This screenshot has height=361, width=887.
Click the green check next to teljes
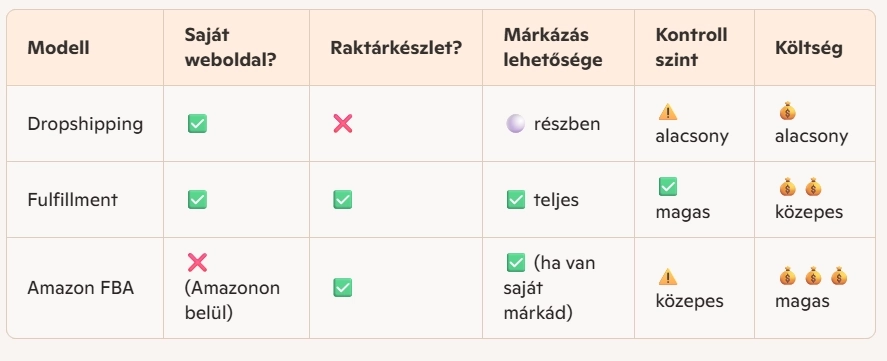515,199
